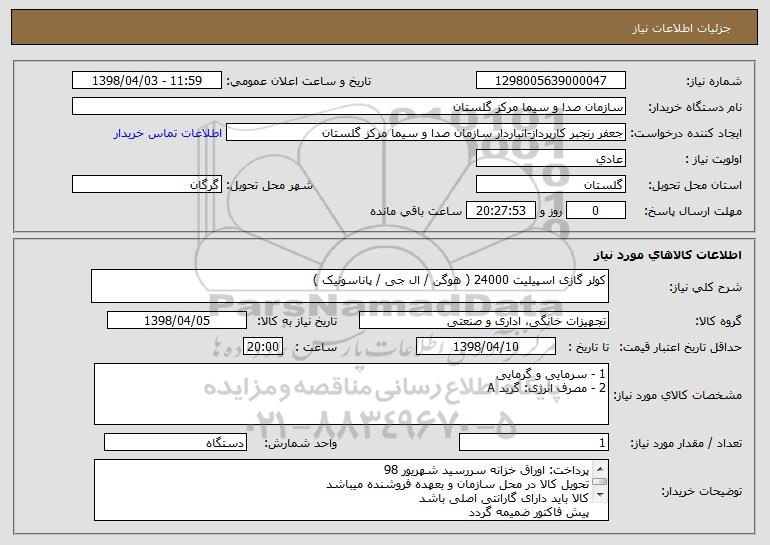Click the header جزئیات اطلاعات نیاز
770x545 pixels.
point(681,28)
